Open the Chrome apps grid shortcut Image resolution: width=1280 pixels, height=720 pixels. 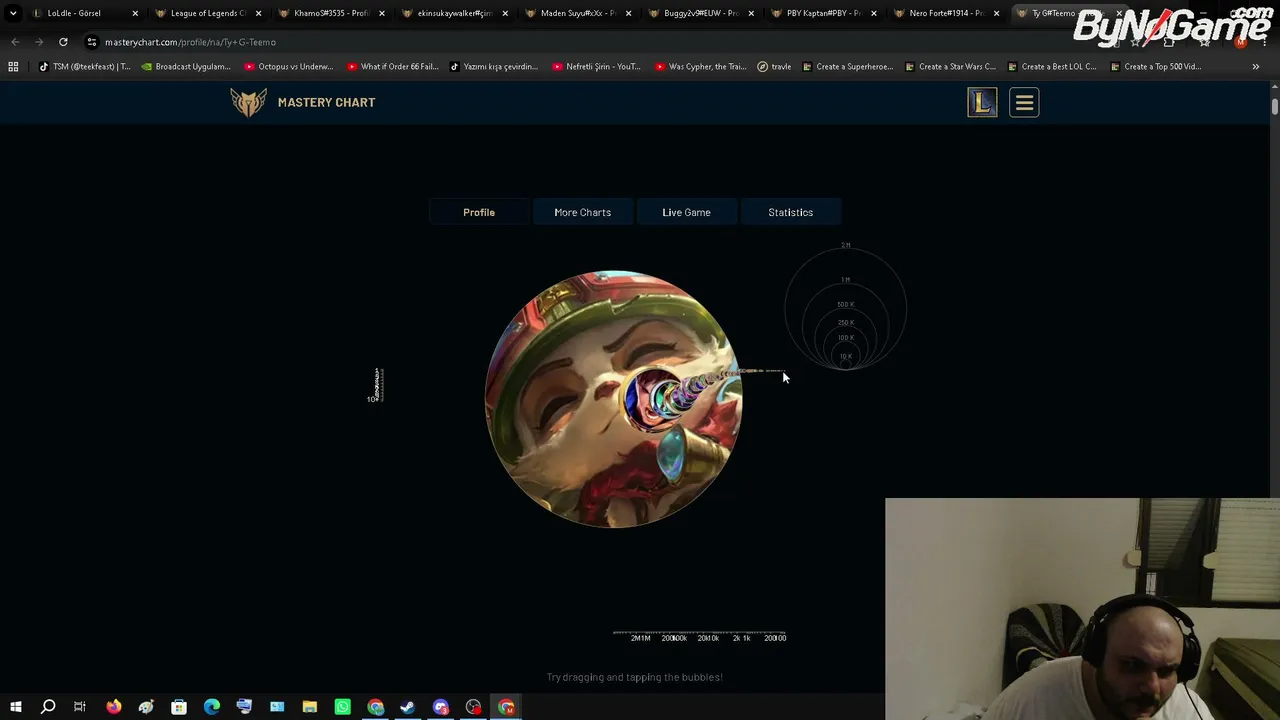point(13,67)
